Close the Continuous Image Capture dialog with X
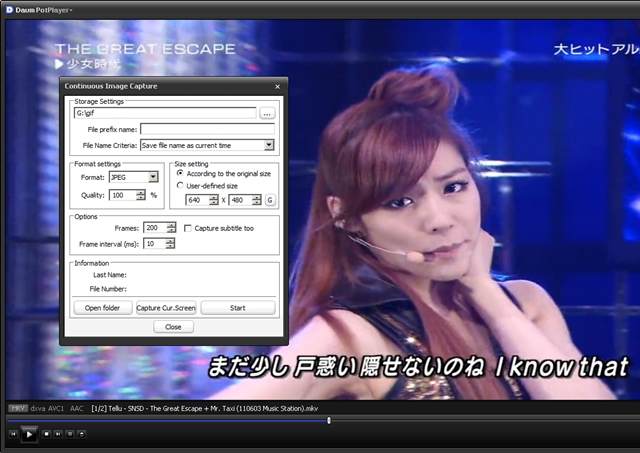 click(x=278, y=87)
